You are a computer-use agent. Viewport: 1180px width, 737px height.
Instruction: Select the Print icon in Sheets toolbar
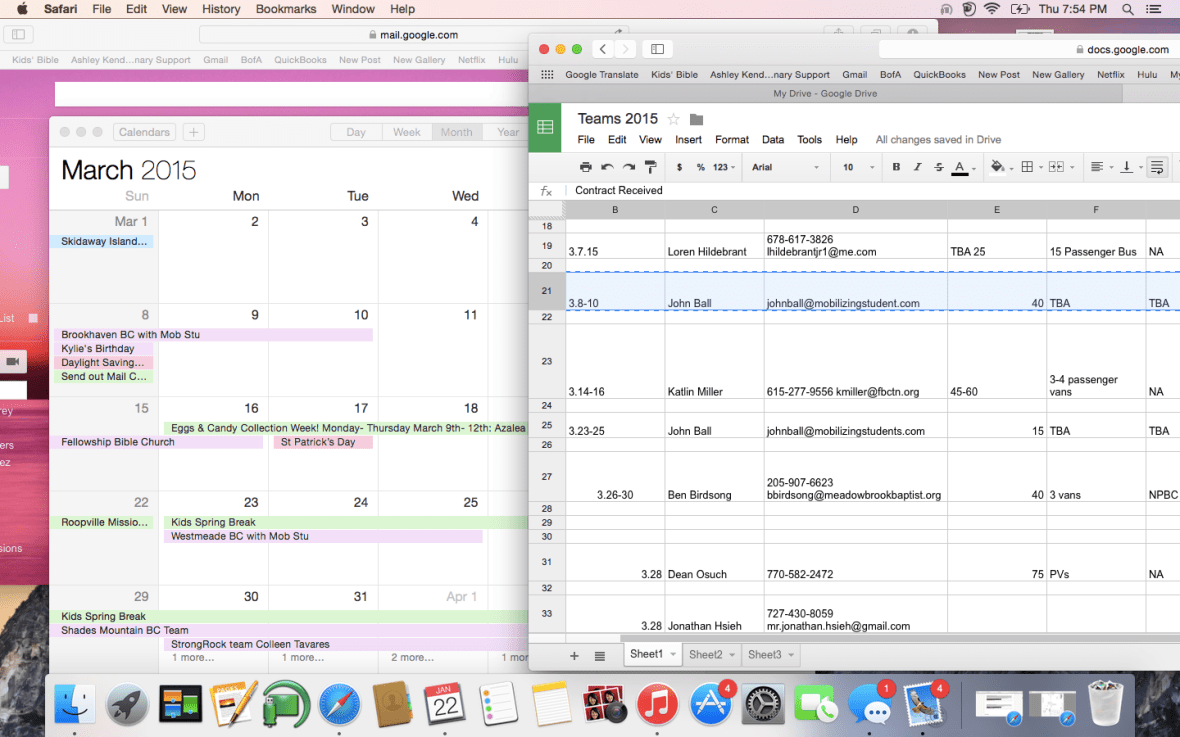click(586, 167)
